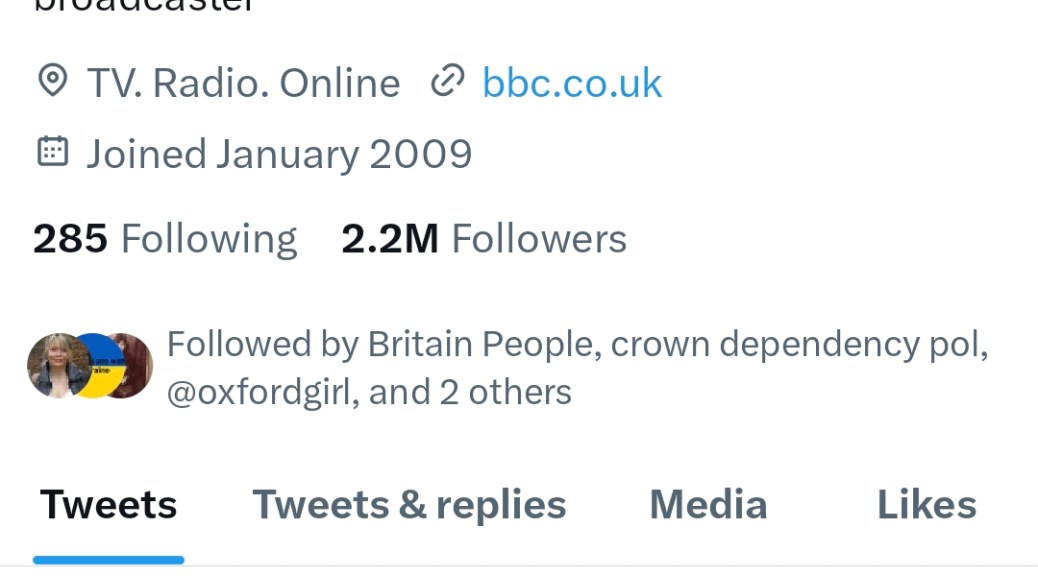
Task: Click the calendar icon next to join date
Action: 52,152
